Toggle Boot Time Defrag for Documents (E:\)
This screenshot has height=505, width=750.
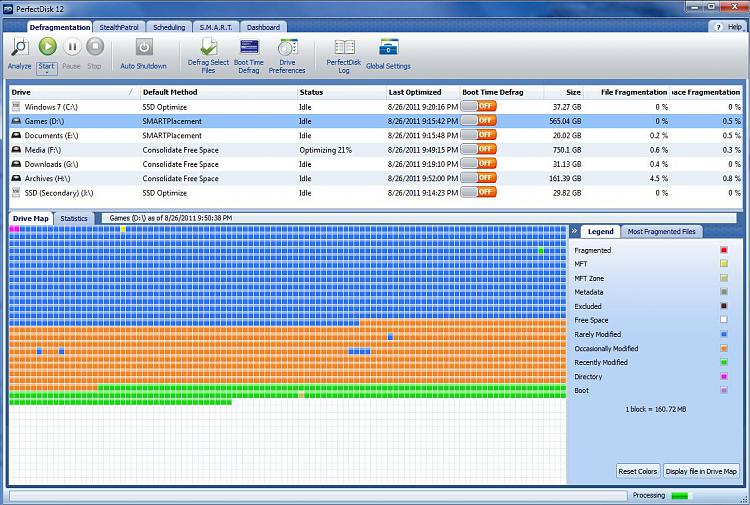pos(478,135)
